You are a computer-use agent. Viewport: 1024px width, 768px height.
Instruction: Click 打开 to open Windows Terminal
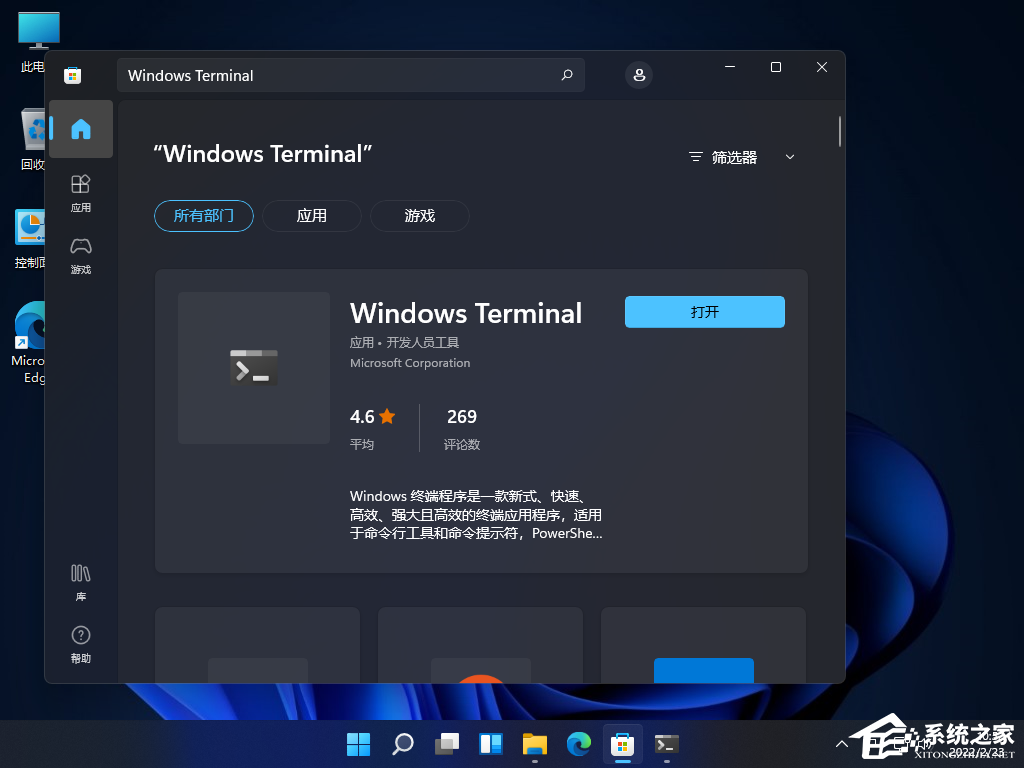click(x=704, y=311)
